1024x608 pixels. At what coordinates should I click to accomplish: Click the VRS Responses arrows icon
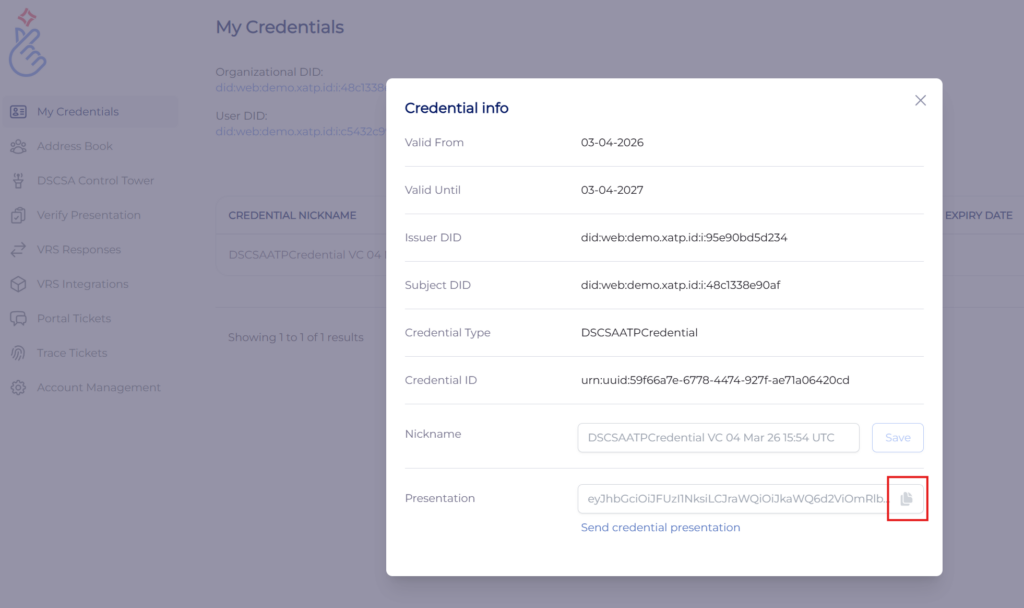click(x=18, y=250)
